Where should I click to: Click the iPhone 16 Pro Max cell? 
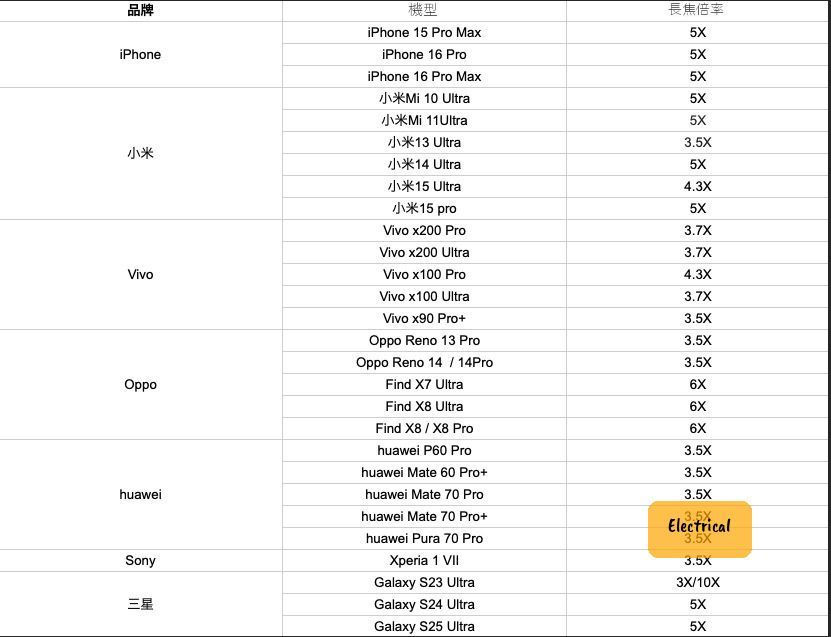[x=424, y=76]
